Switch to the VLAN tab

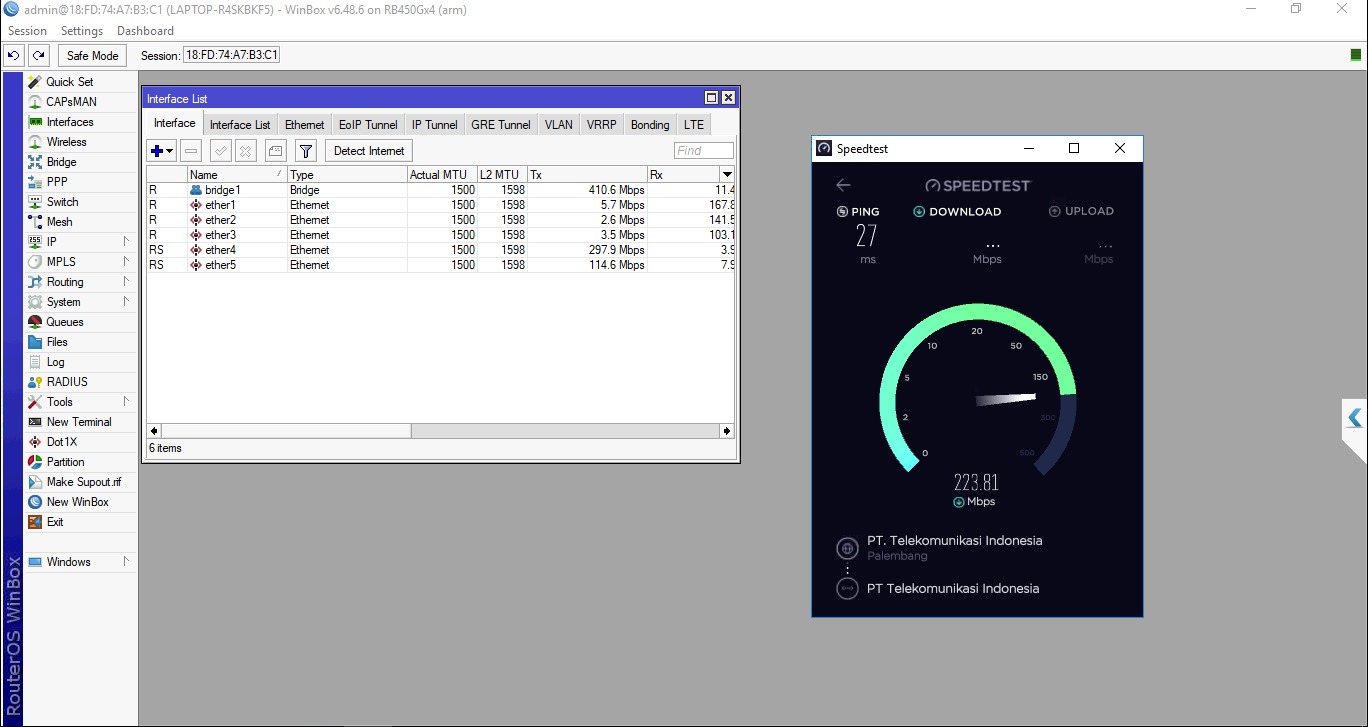559,124
